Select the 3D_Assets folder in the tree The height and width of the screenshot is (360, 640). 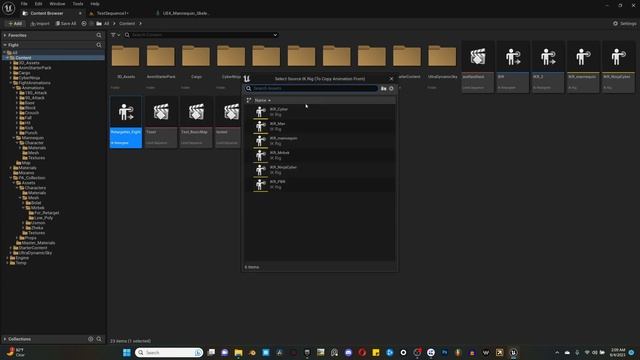tap(29, 63)
